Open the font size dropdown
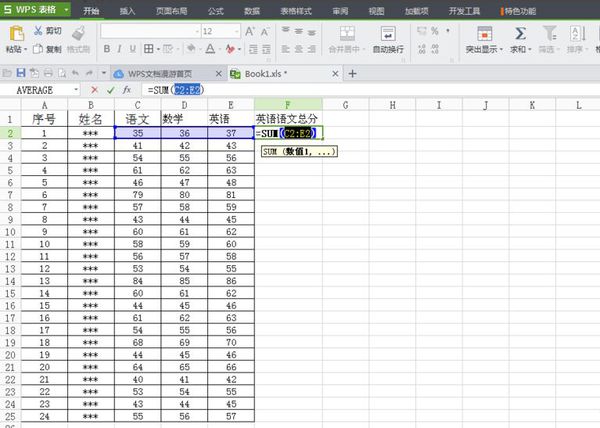This screenshot has height=428, width=600. coord(236,31)
